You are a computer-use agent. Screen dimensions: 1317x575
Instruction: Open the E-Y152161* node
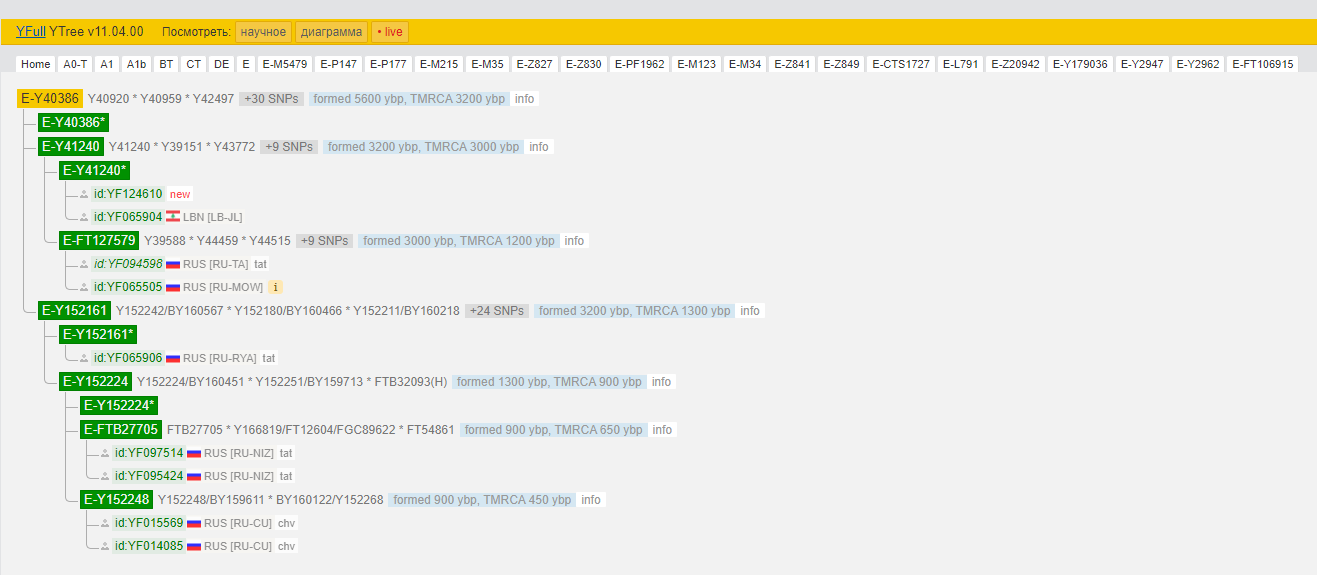(98, 333)
